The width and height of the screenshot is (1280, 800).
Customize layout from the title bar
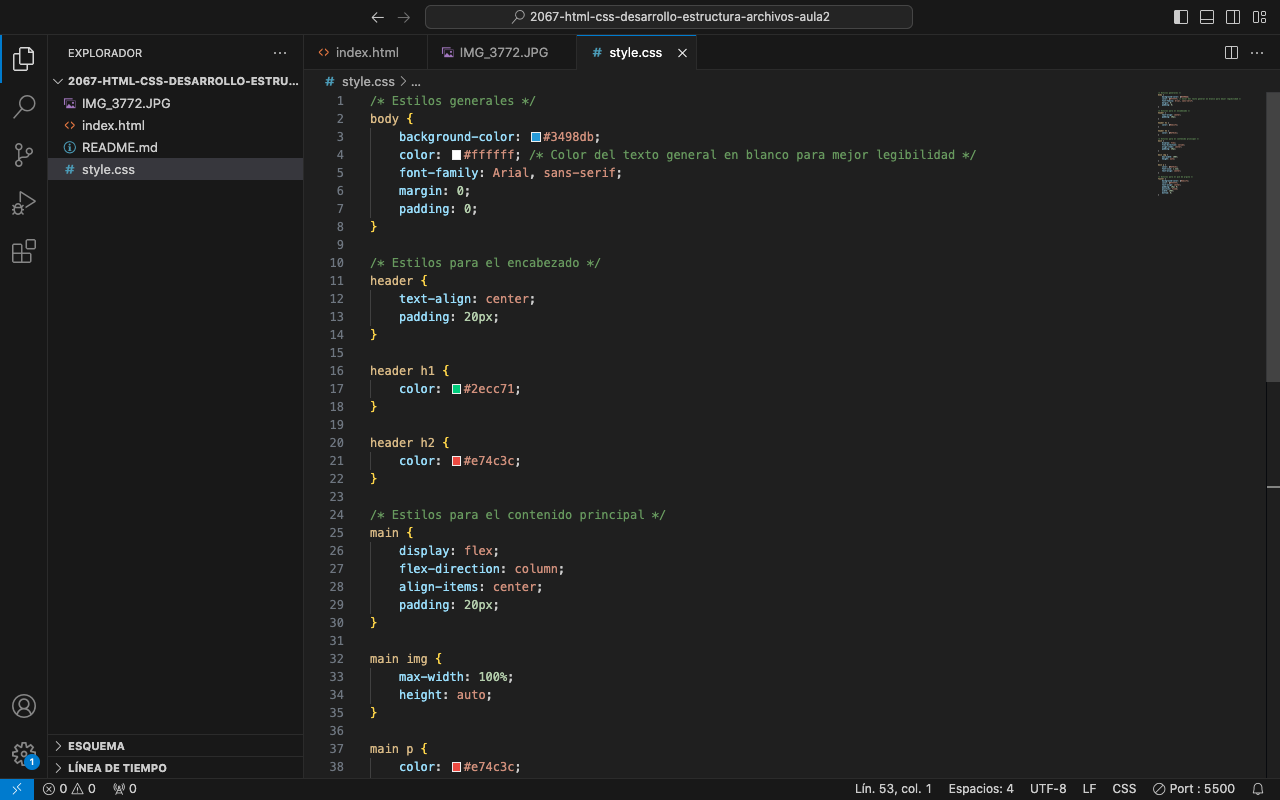(x=1259, y=17)
